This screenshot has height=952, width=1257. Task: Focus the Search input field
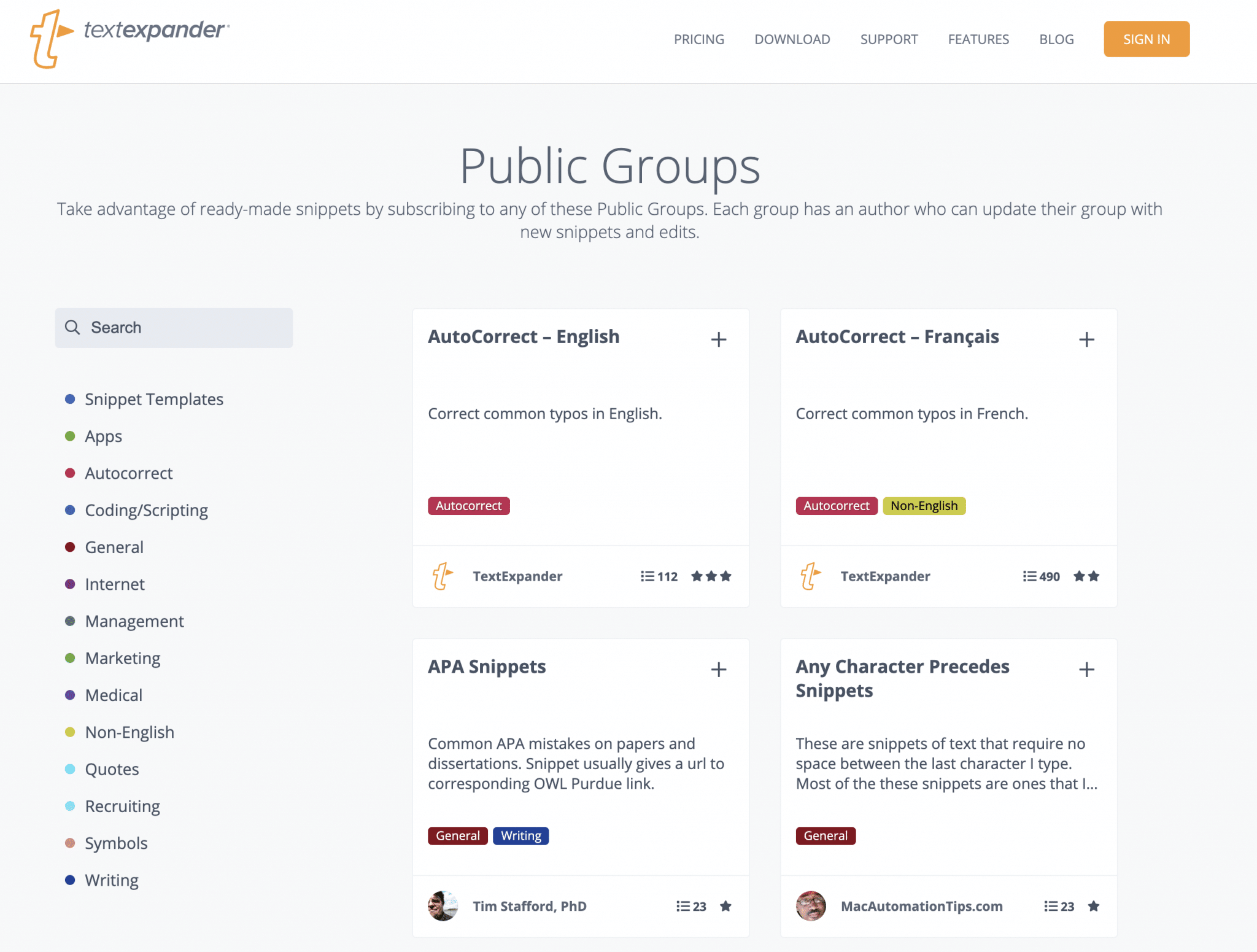174,328
